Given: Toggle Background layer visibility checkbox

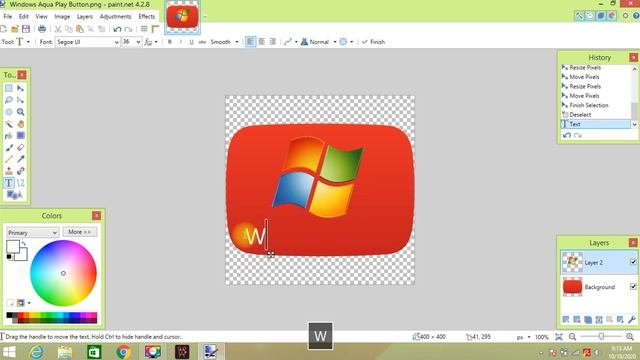Looking at the screenshot, I should (633, 287).
